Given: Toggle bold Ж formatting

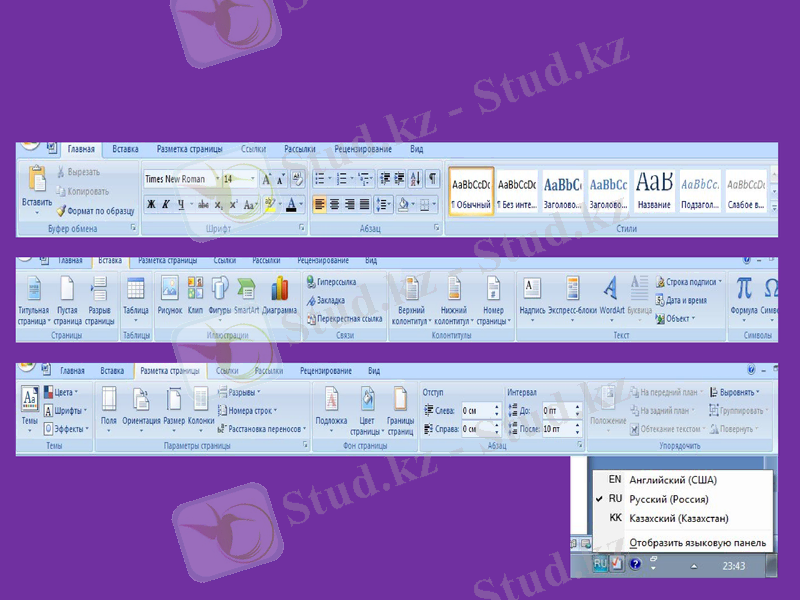Looking at the screenshot, I should pyautogui.click(x=151, y=205).
